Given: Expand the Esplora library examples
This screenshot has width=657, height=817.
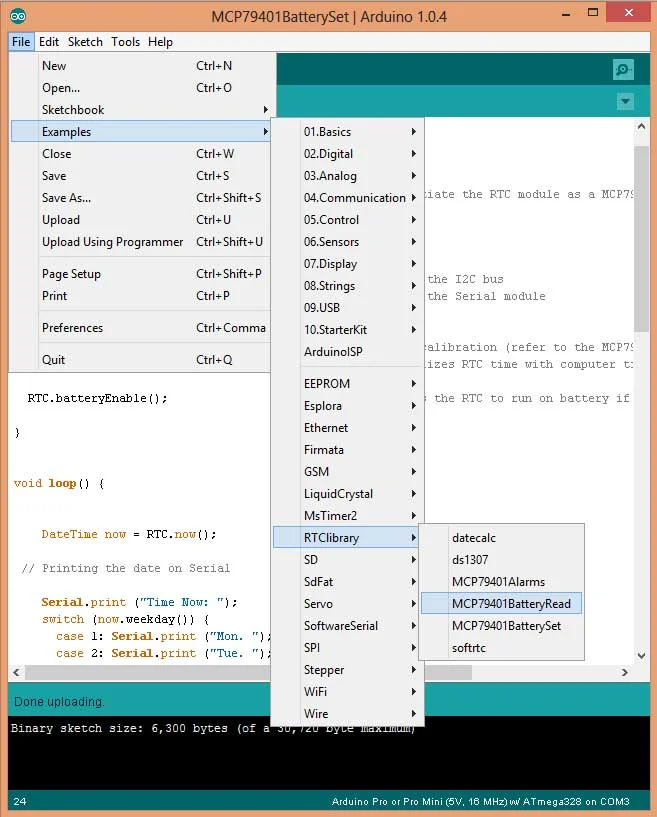Looking at the screenshot, I should click(x=348, y=405).
